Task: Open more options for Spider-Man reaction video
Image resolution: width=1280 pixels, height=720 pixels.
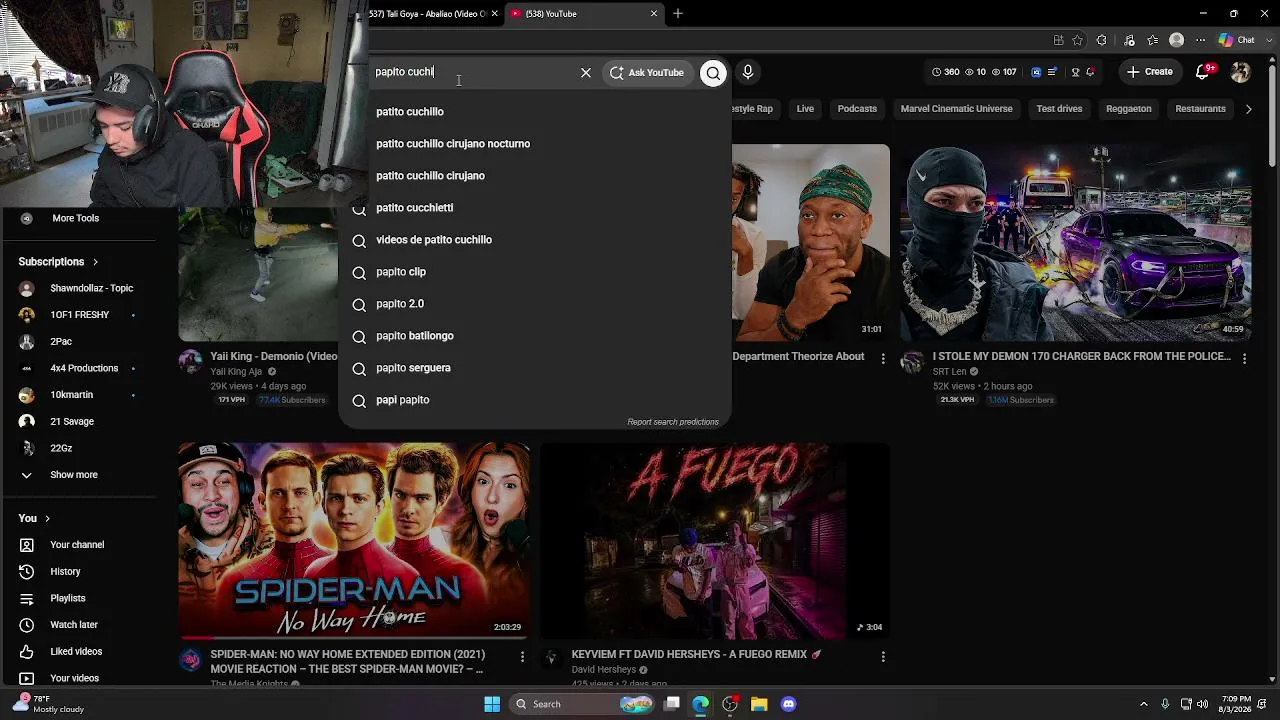Action: tap(522, 656)
